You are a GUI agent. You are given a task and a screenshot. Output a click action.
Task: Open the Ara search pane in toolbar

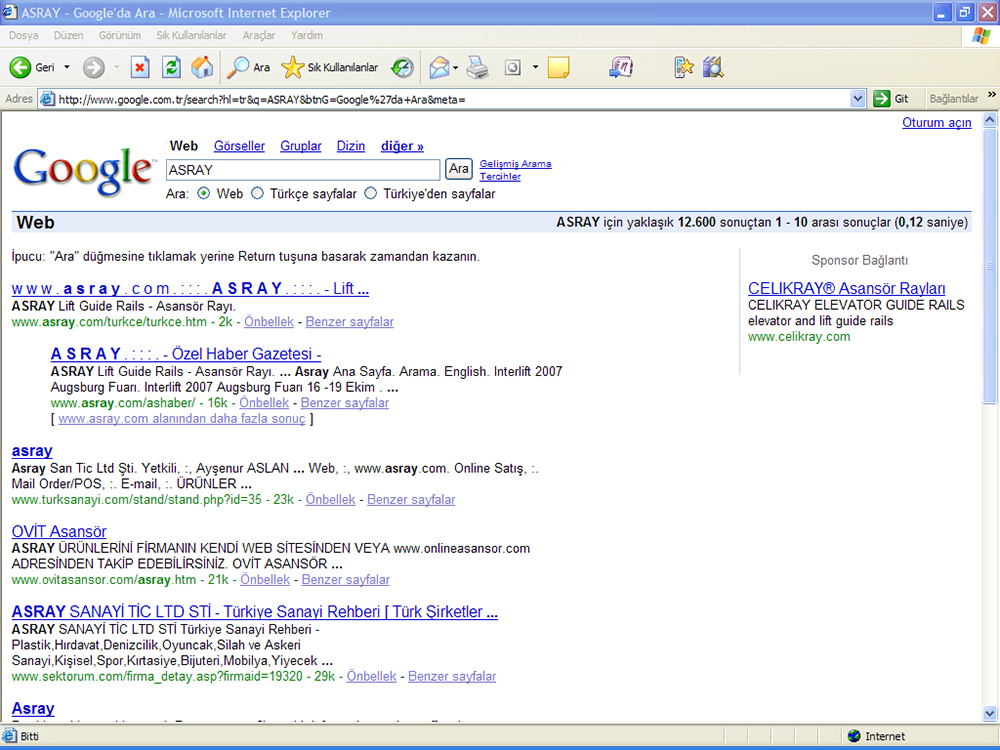click(x=249, y=67)
